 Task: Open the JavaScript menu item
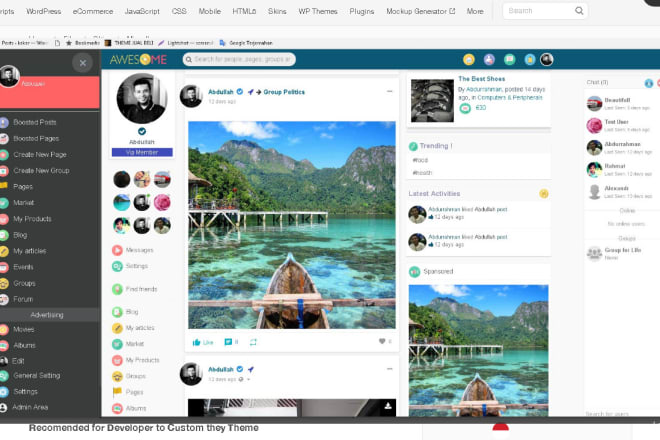tap(142, 11)
